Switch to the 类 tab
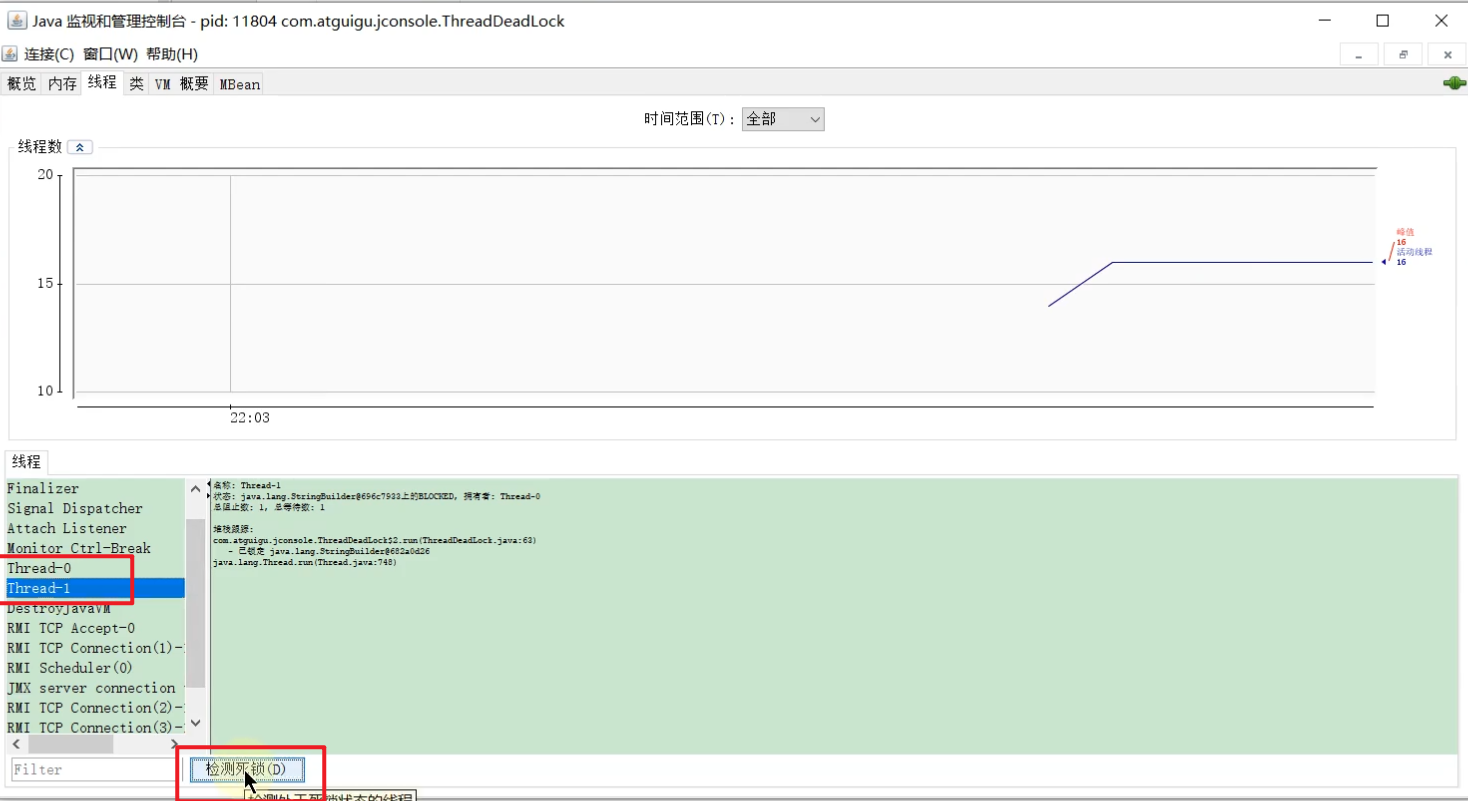This screenshot has height=801, width=1468. tap(136, 84)
